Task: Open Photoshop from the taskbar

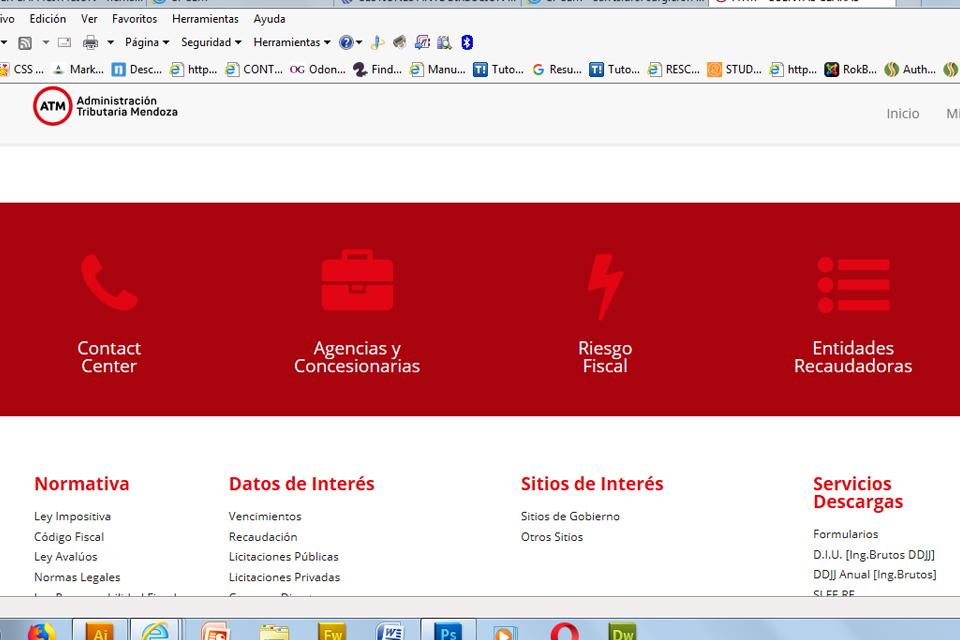Action: click(448, 631)
